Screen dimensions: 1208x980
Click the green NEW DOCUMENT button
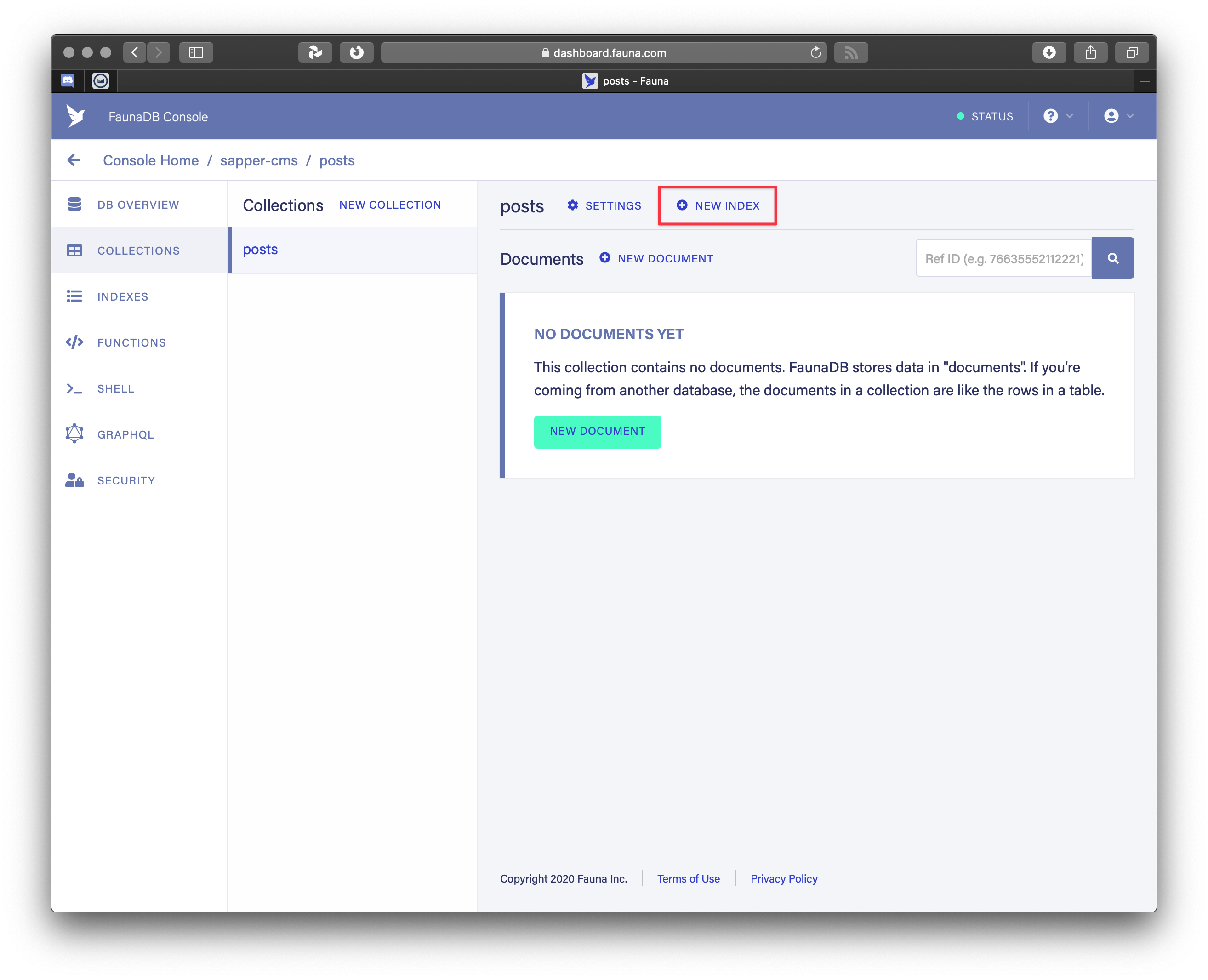click(x=597, y=432)
